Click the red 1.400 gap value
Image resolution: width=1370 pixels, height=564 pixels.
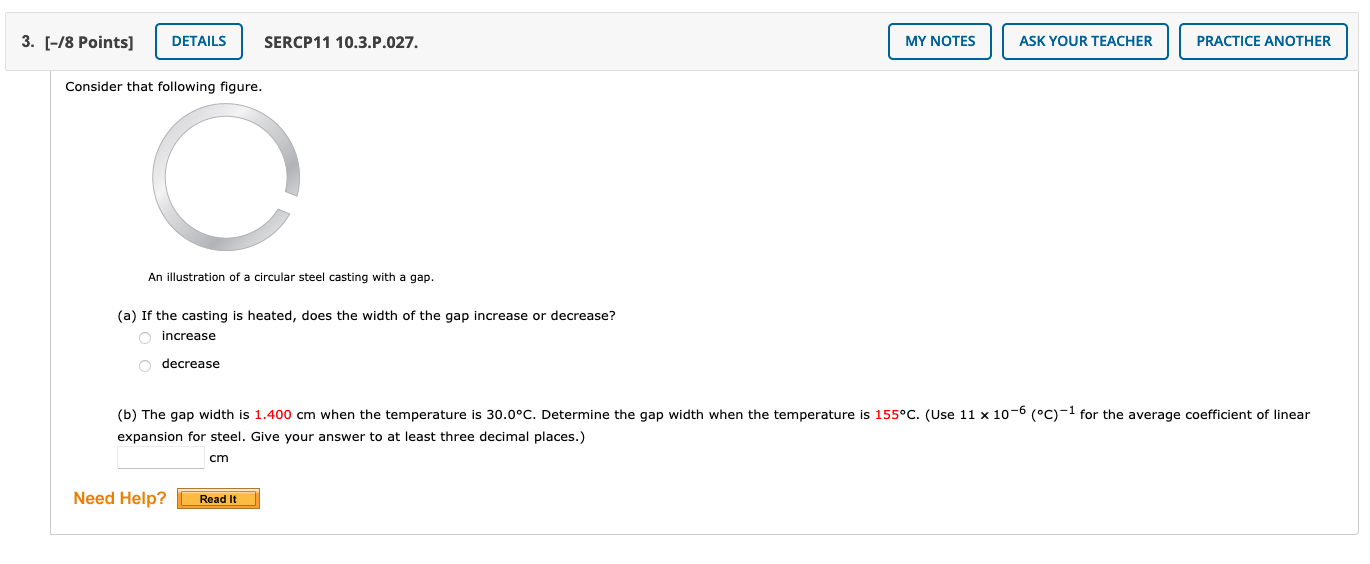[273, 415]
